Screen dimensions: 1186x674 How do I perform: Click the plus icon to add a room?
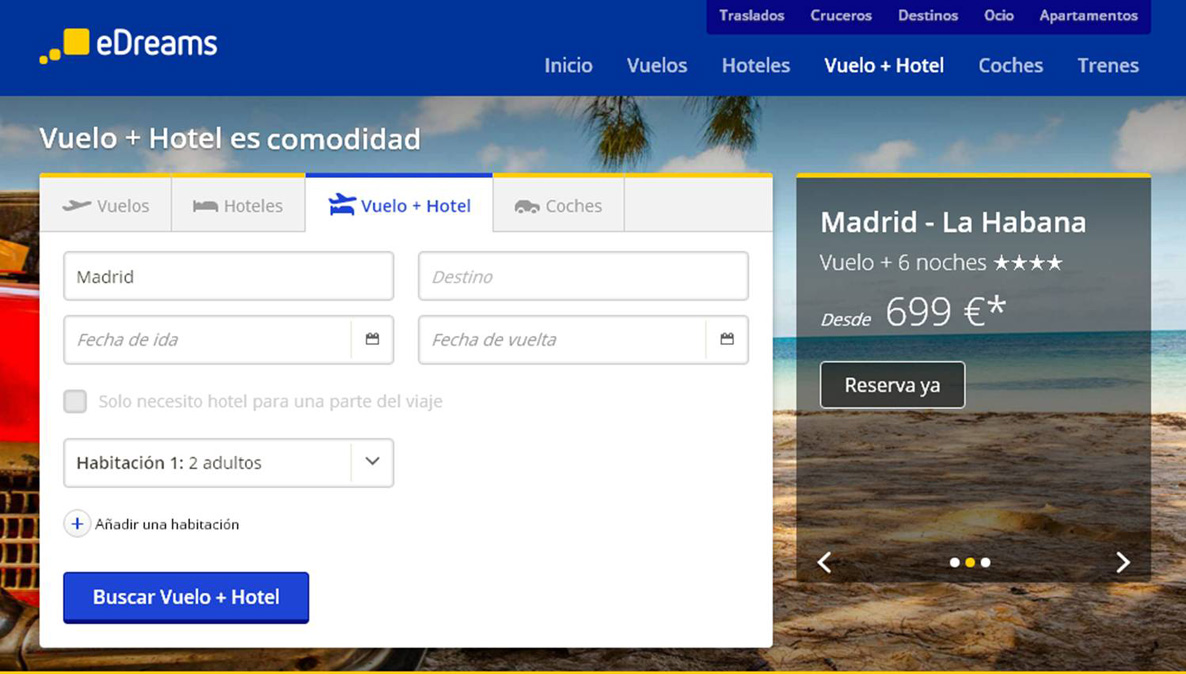point(77,524)
